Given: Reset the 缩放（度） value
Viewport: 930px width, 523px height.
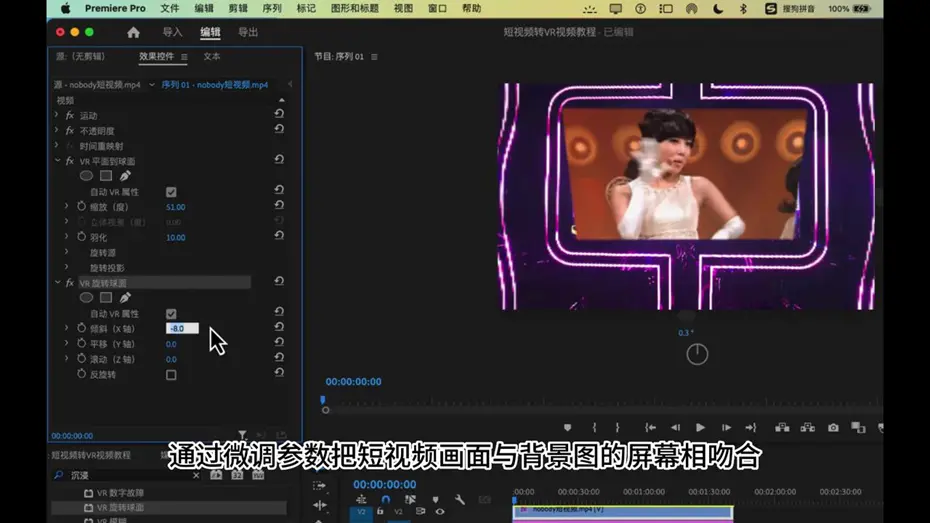Looking at the screenshot, I should 279,205.
